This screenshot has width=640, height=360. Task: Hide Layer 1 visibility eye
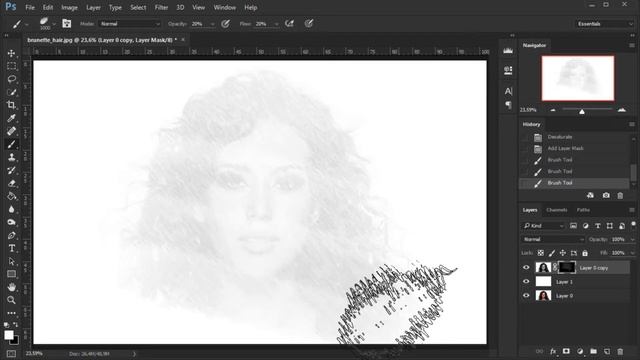point(526,282)
